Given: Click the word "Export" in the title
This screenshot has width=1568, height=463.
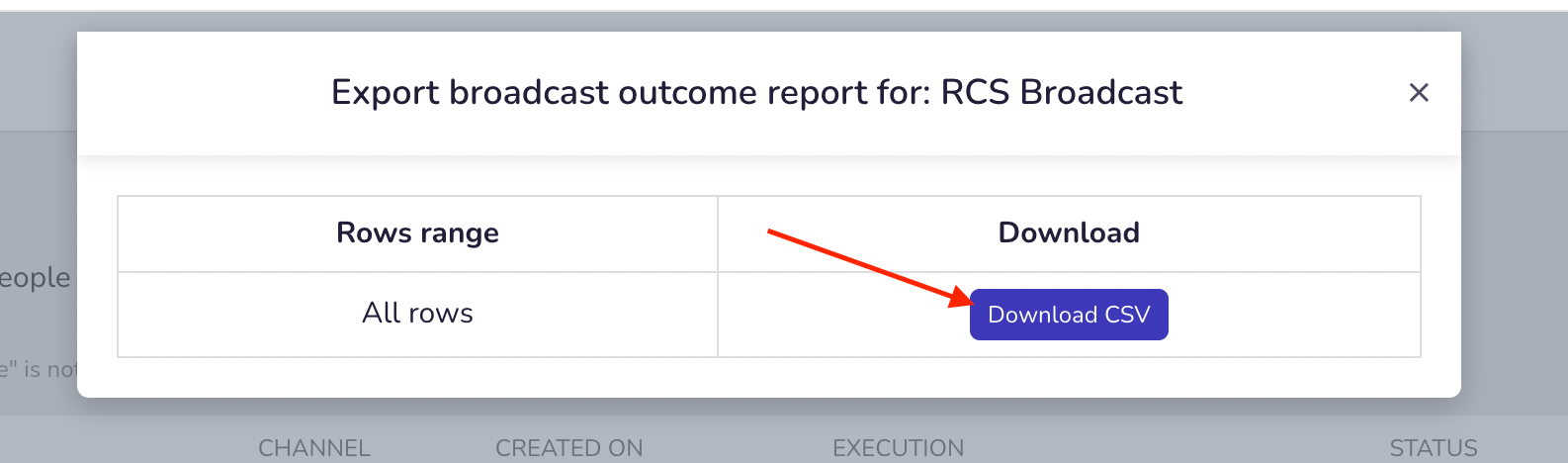Looking at the screenshot, I should pos(385,93).
